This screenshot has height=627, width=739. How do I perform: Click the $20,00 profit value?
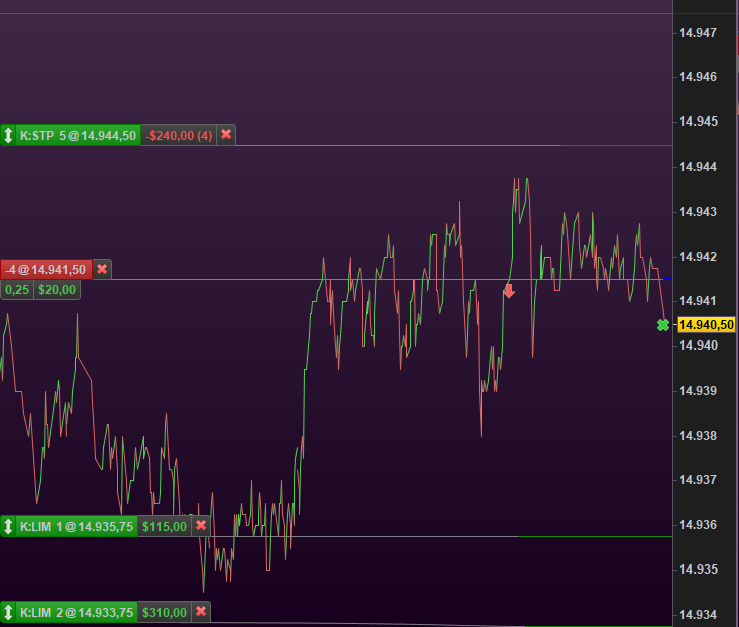(57, 289)
